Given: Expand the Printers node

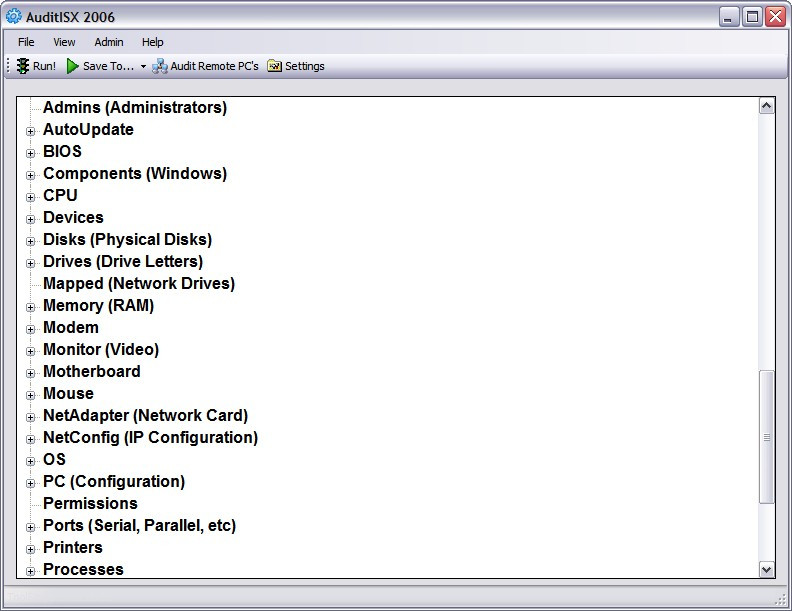Looking at the screenshot, I should click(x=30, y=549).
